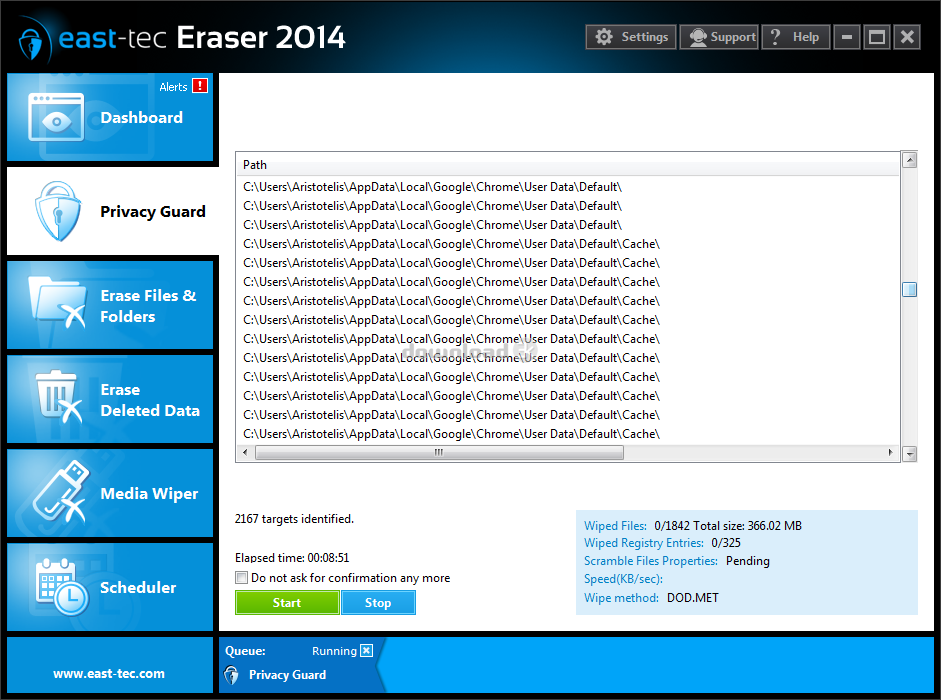
Task: Cancel the running queue task via X icon
Action: pyautogui.click(x=366, y=650)
